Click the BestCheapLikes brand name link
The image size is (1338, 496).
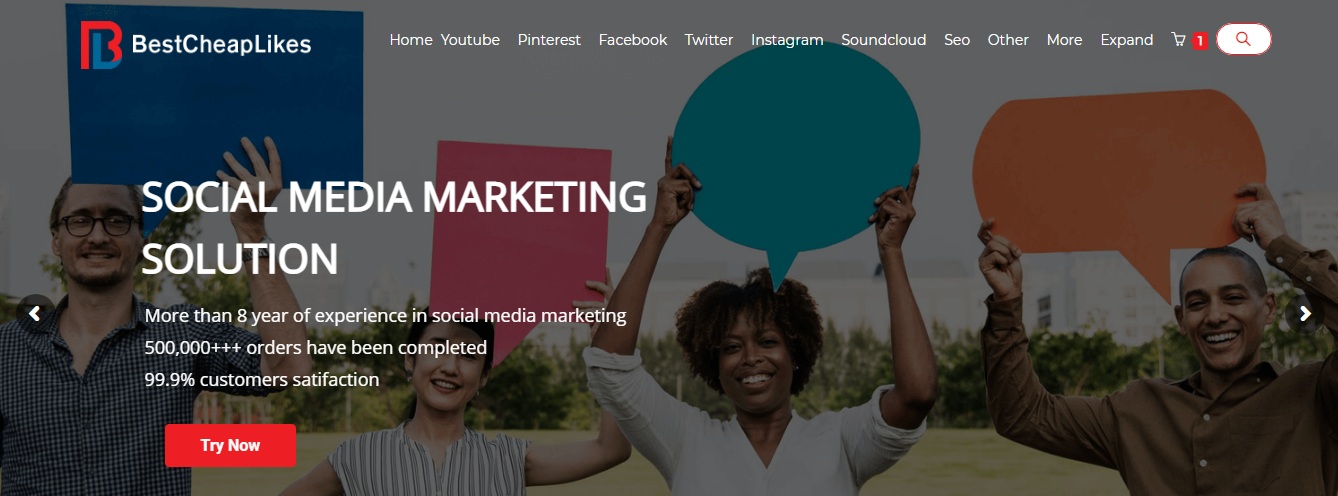(x=221, y=44)
